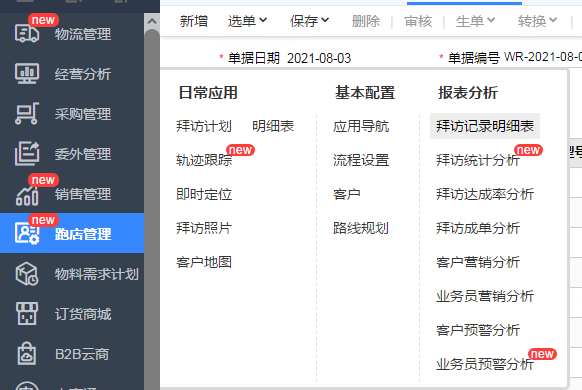
Task: Open the 拜访记录明细表 report
Action: (485, 126)
